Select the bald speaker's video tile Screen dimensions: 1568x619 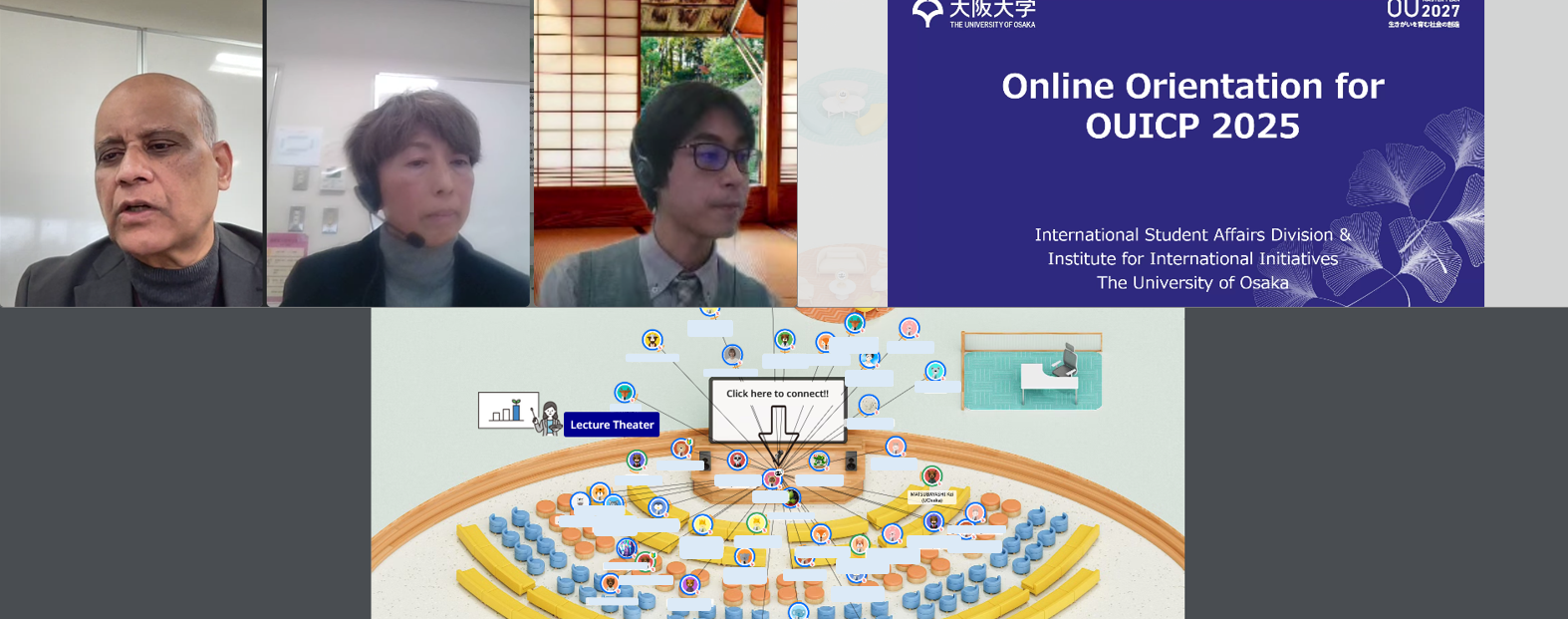coord(131,154)
